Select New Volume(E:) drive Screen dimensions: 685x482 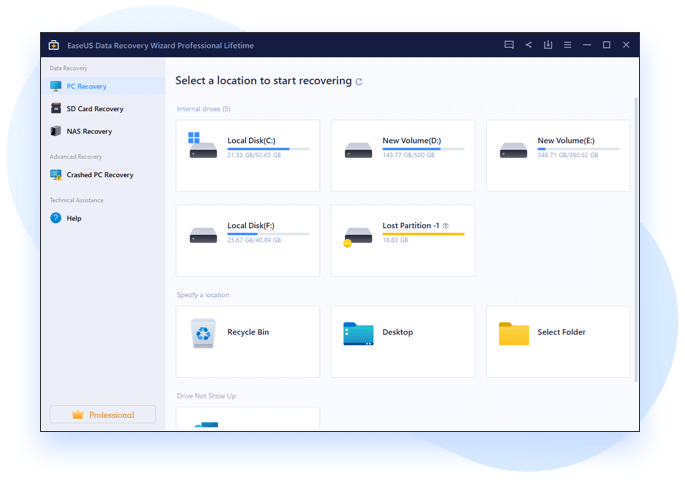(558, 156)
